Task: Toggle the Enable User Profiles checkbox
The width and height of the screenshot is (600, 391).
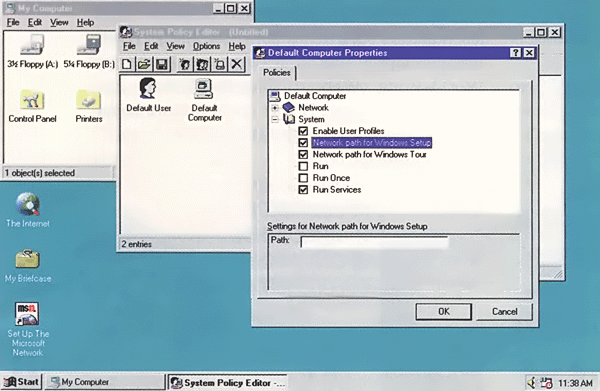Action: coord(303,131)
